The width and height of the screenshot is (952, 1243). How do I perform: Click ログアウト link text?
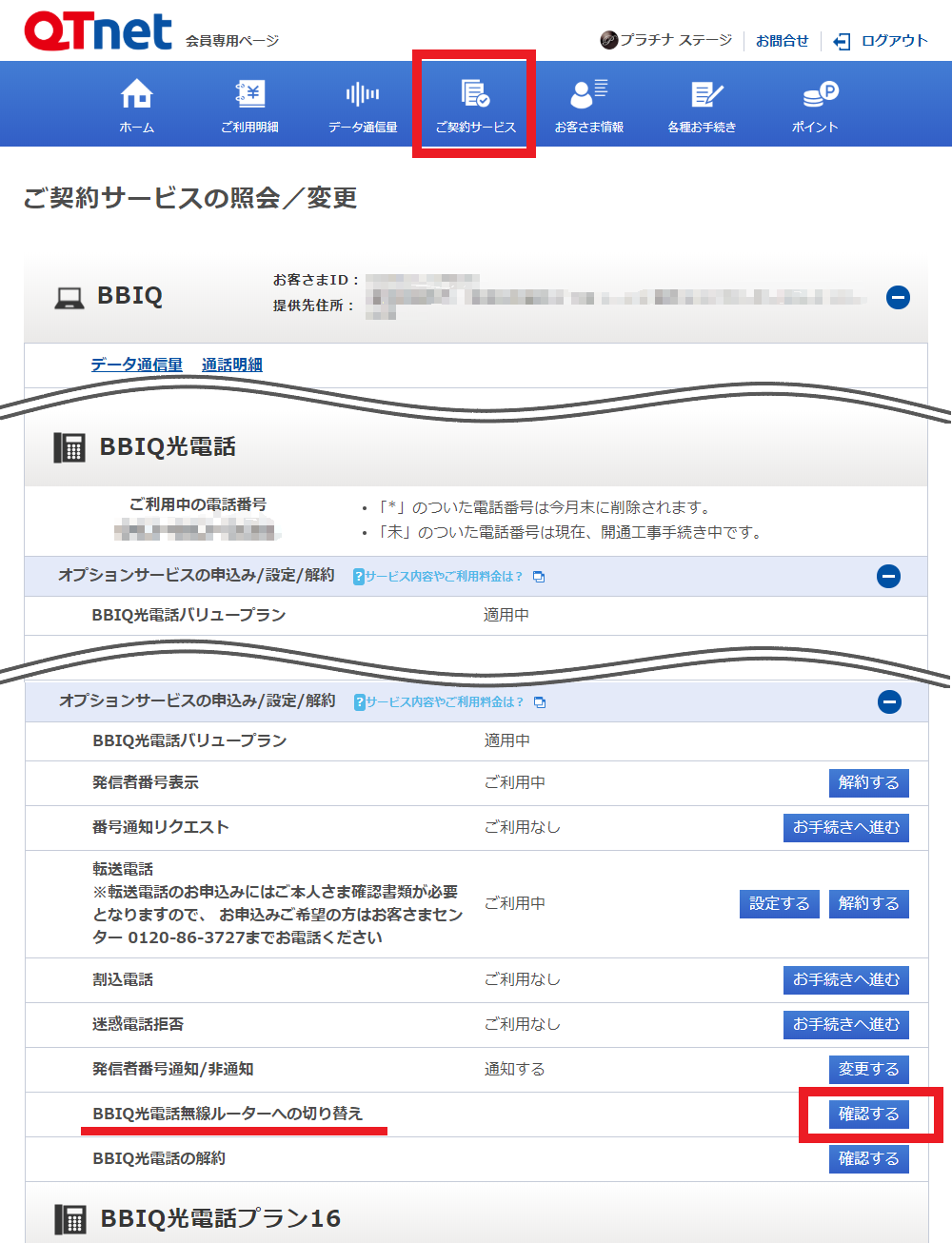coord(894,41)
